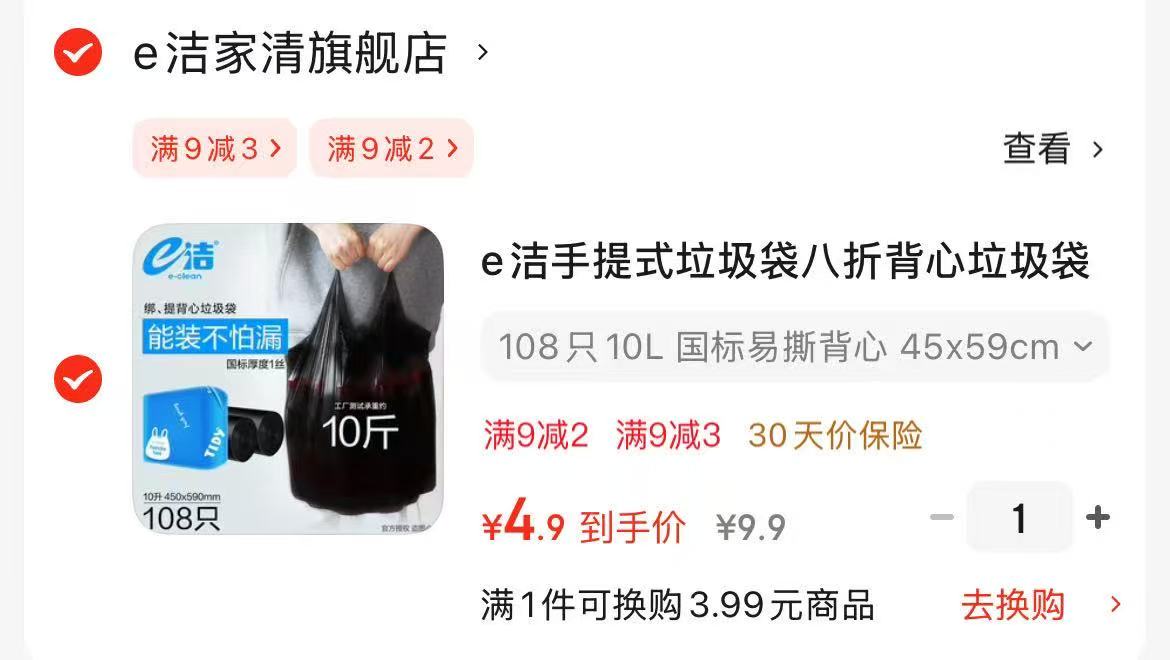The height and width of the screenshot is (660, 1170).
Task: Decrease quantity with the minus icon
Action: (942, 517)
